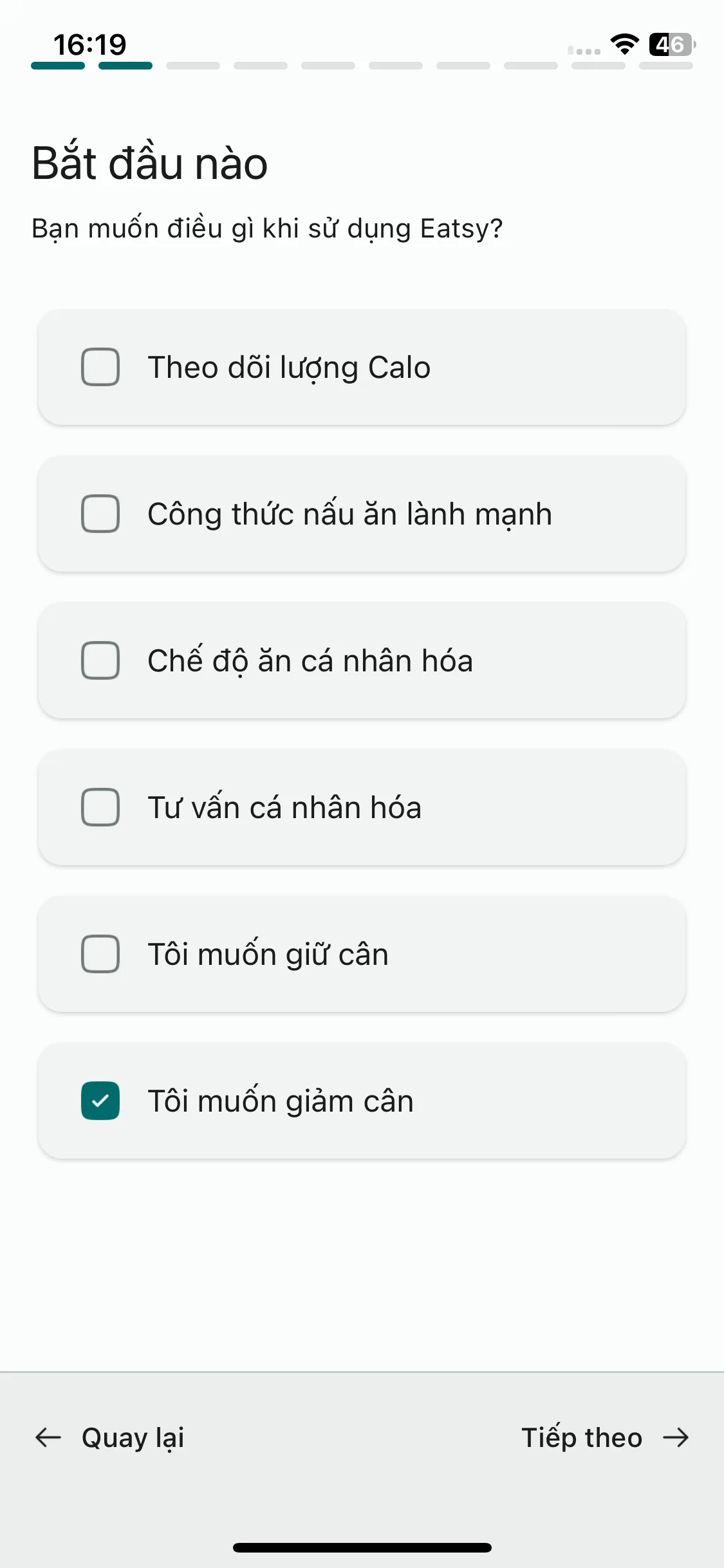Click the left arrow icon beside Quay lại
This screenshot has width=724, height=1568.
[x=48, y=1437]
